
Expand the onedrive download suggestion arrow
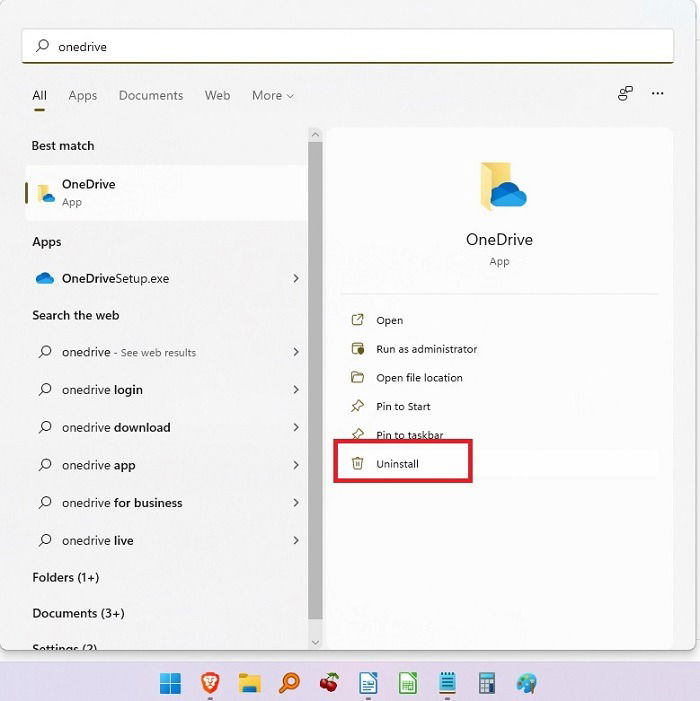tap(296, 427)
